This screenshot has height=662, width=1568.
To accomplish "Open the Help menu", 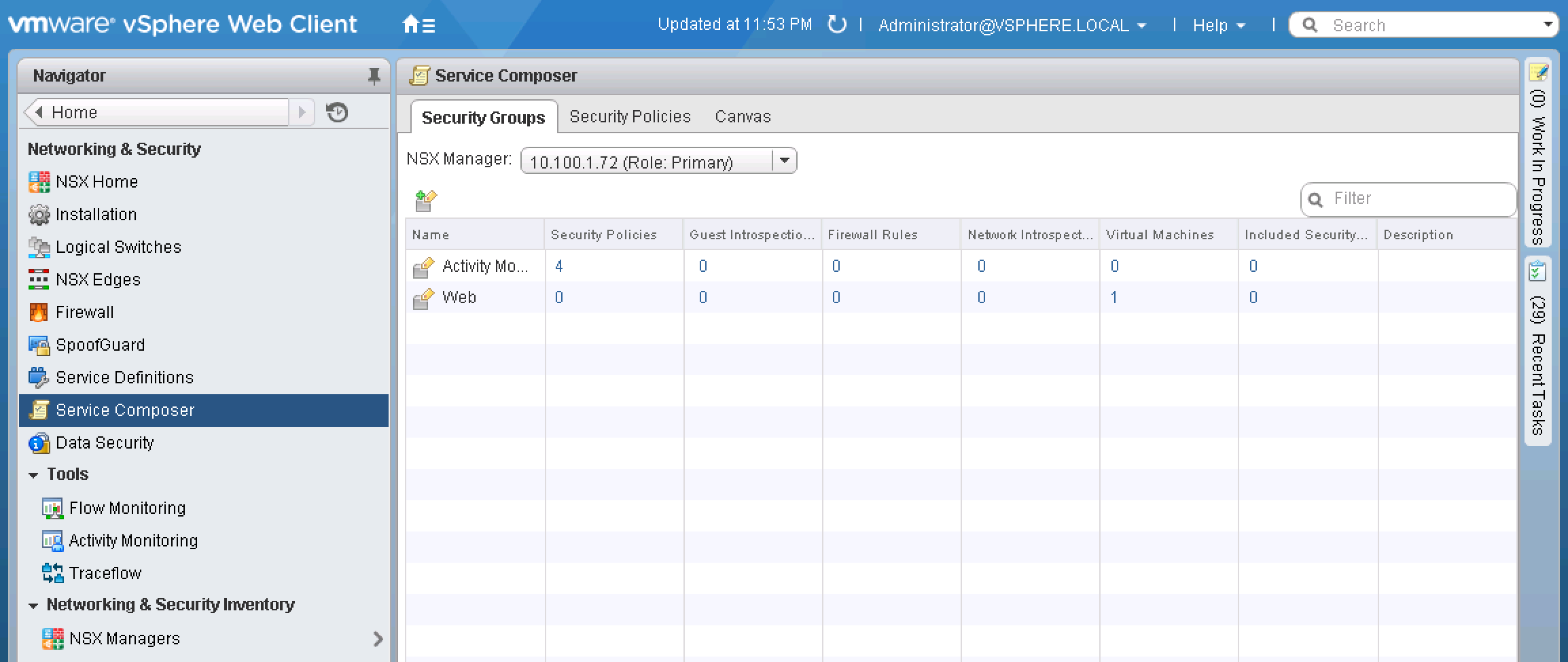I will pos(1217,26).
